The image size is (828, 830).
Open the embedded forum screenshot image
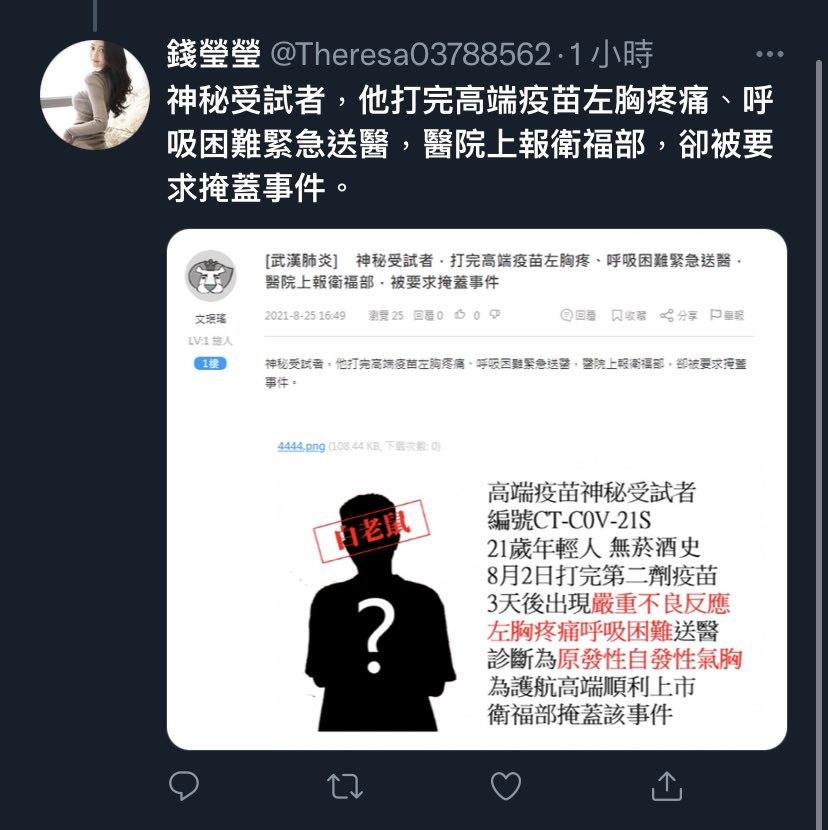point(476,490)
